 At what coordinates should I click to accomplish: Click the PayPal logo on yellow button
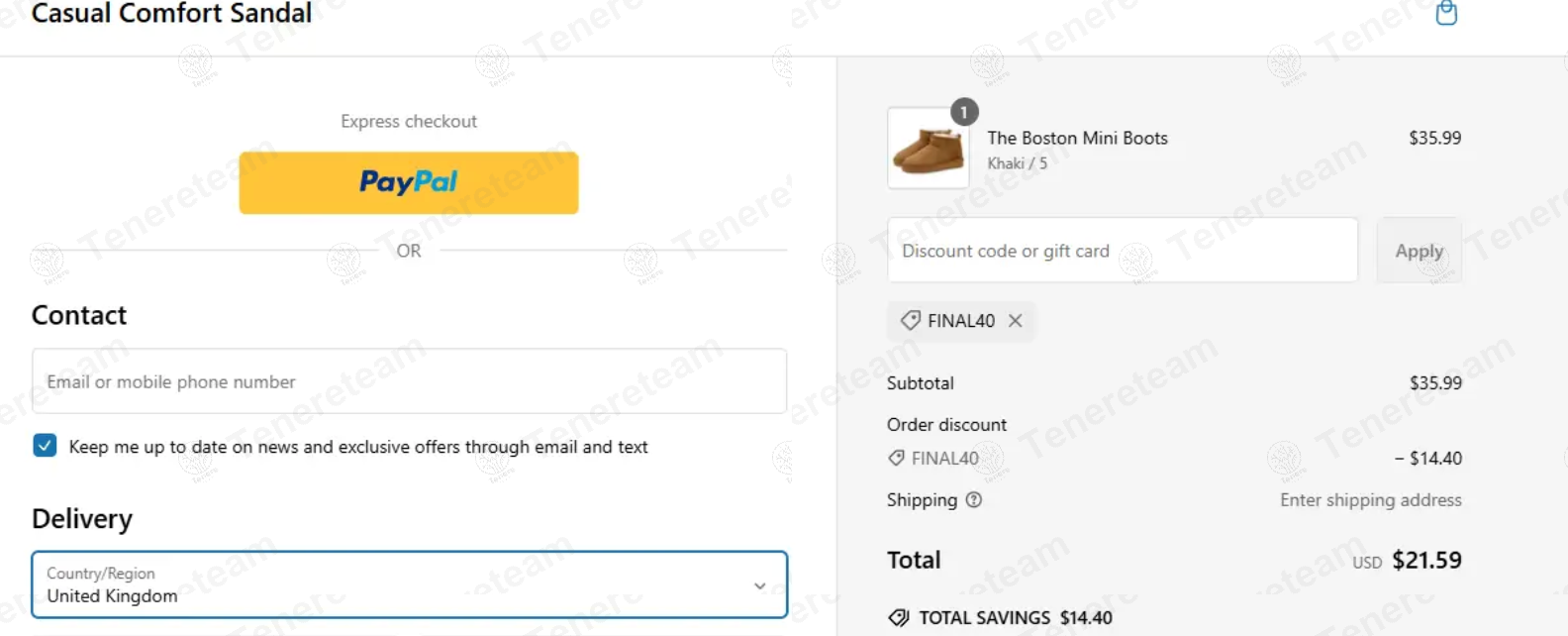pyautogui.click(x=408, y=181)
